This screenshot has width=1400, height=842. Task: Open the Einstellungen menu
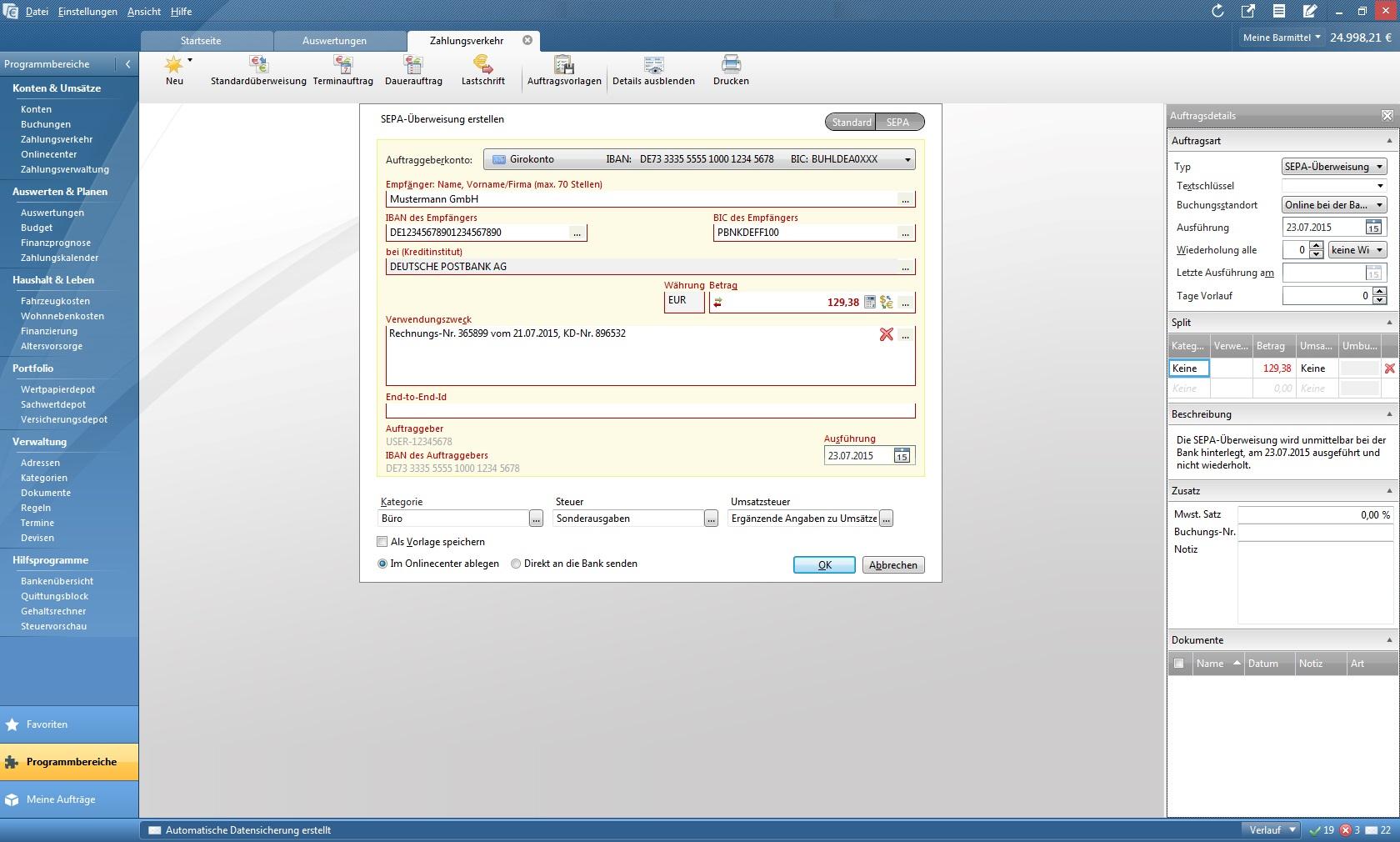point(87,12)
